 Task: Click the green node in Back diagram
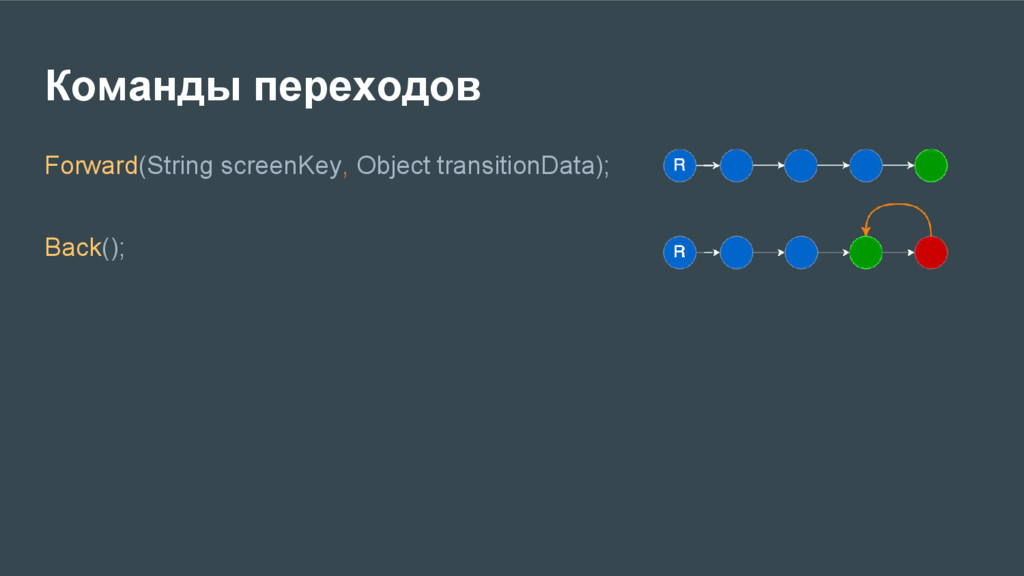point(866,252)
